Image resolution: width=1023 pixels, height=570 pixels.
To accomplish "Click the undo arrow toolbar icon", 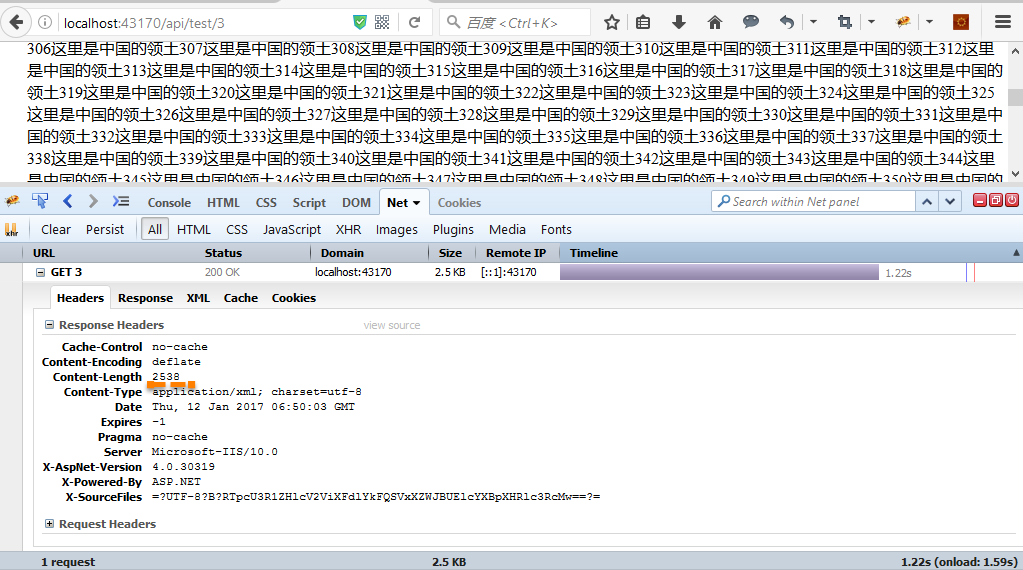I will pos(787,23).
